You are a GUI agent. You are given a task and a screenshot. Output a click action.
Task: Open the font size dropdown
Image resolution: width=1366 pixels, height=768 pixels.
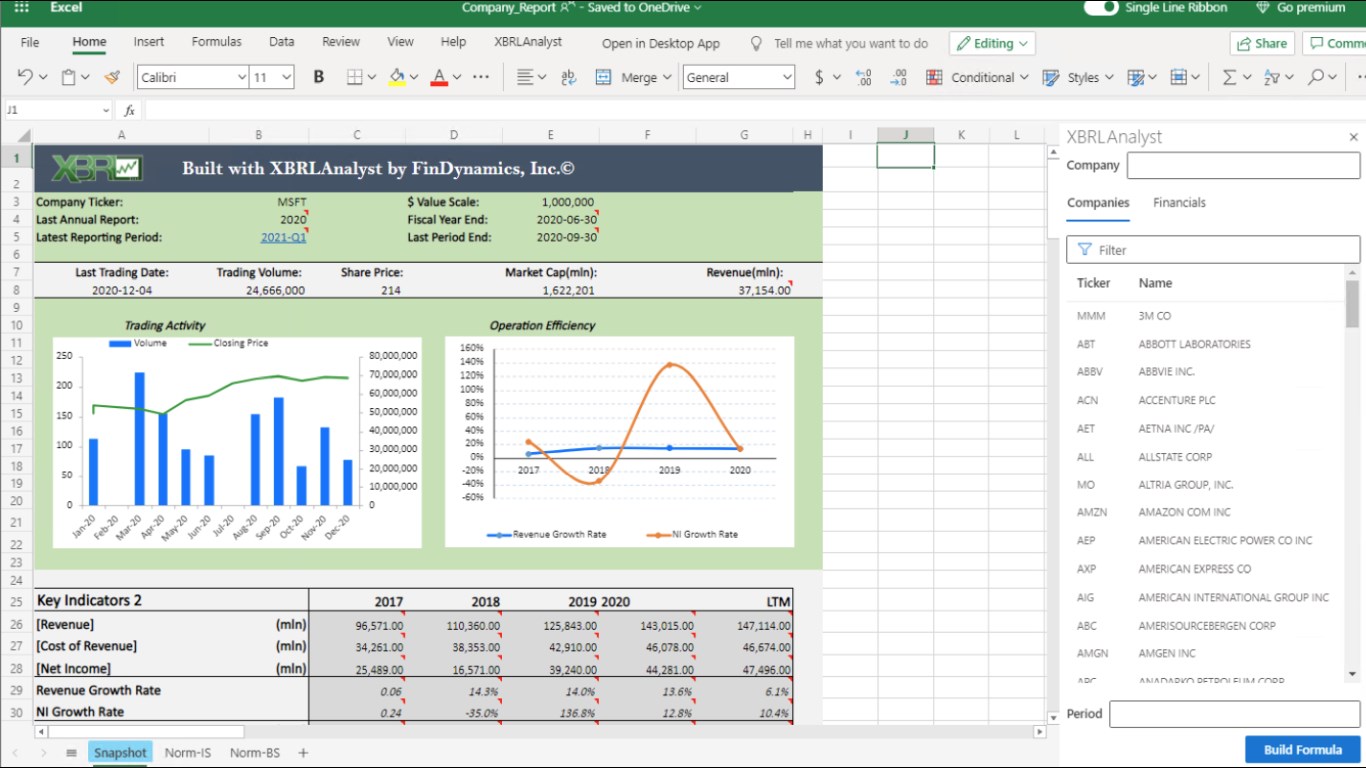[x=287, y=77]
